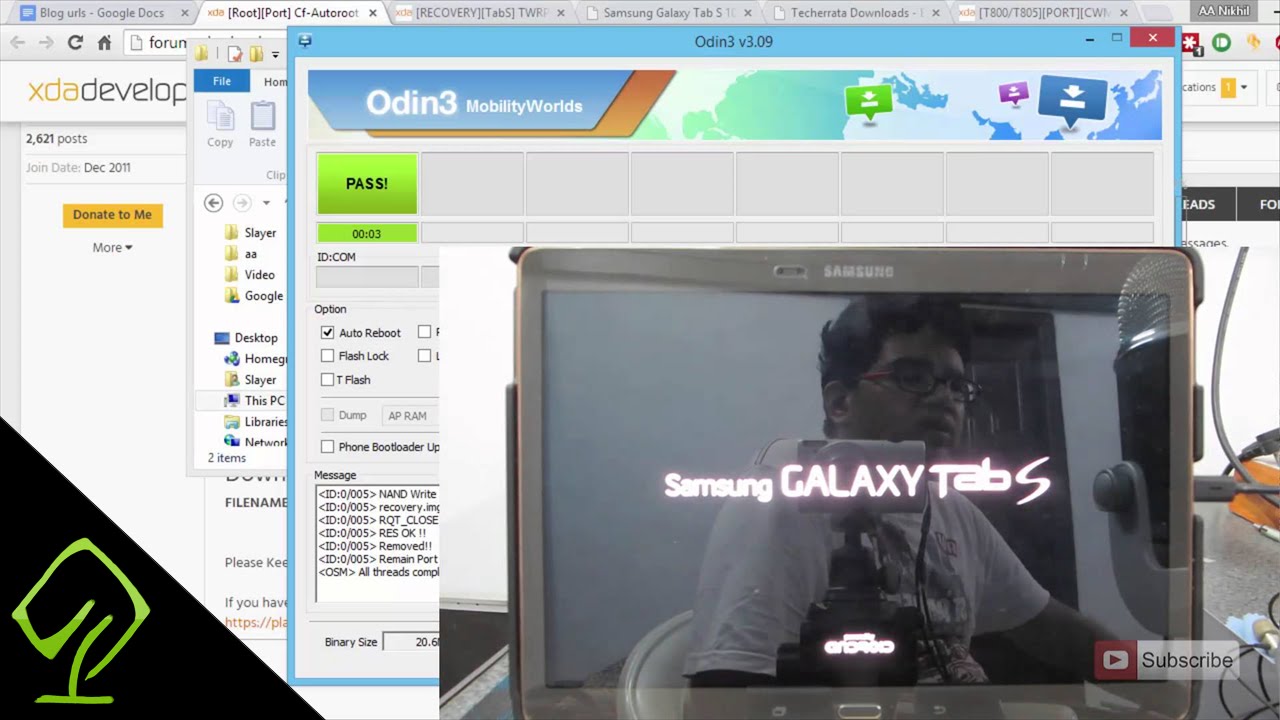This screenshot has width=1280, height=720.
Task: Open the red asterisk extension in Chrome
Action: point(1191,43)
